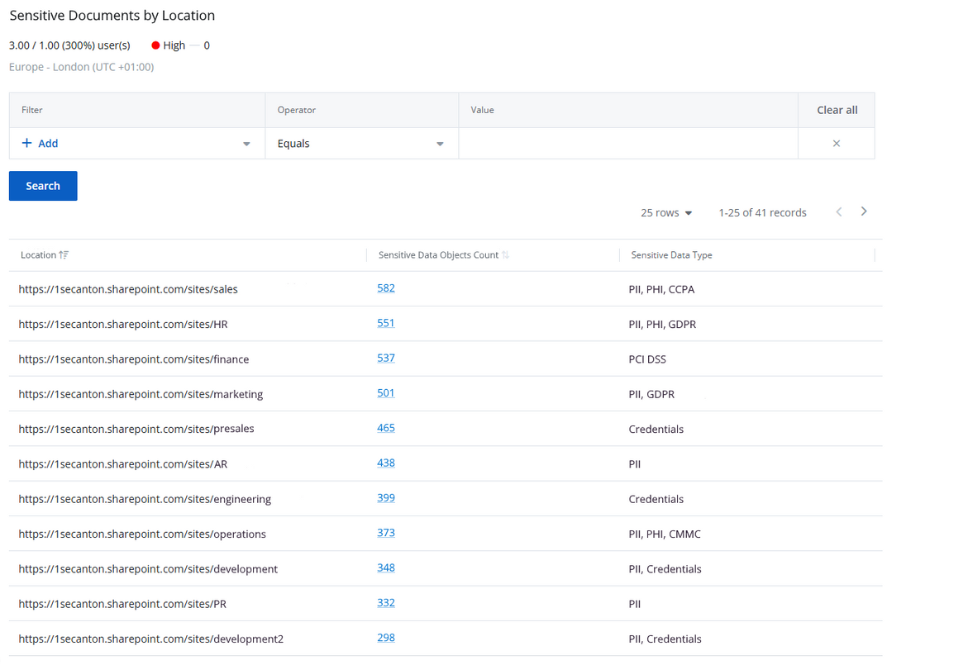
Task: Sort by Sensitive Data Objects Count column
Action: click(507, 255)
